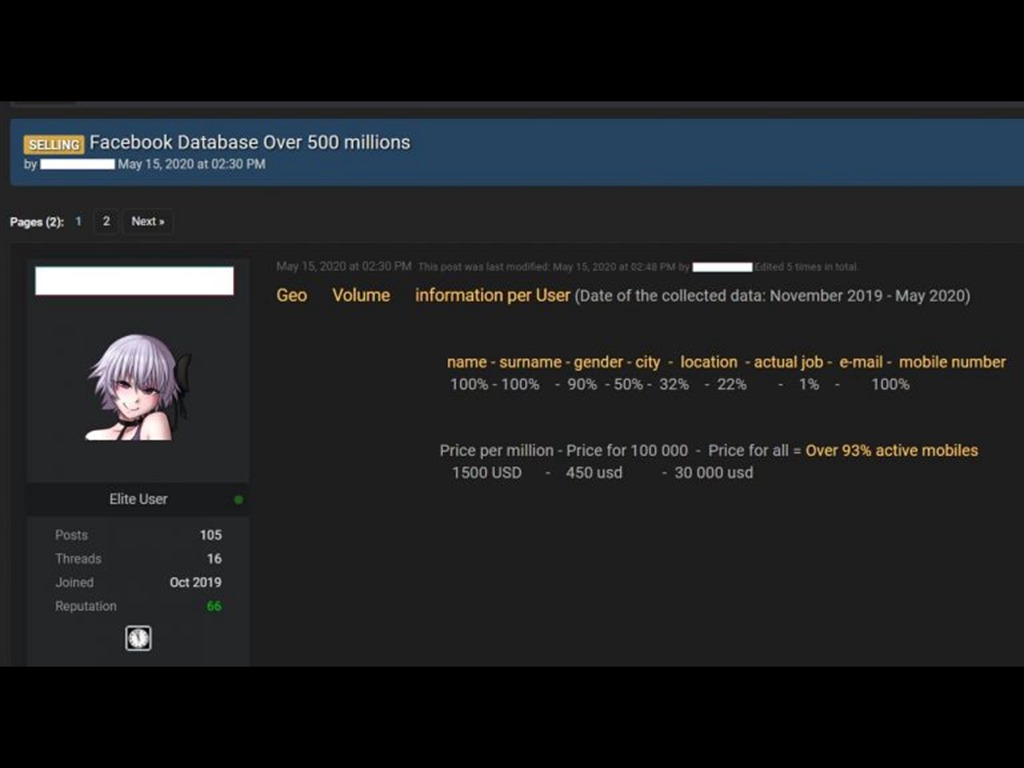
Task: Click the 'Elite User' rank label
Action: (x=138, y=499)
